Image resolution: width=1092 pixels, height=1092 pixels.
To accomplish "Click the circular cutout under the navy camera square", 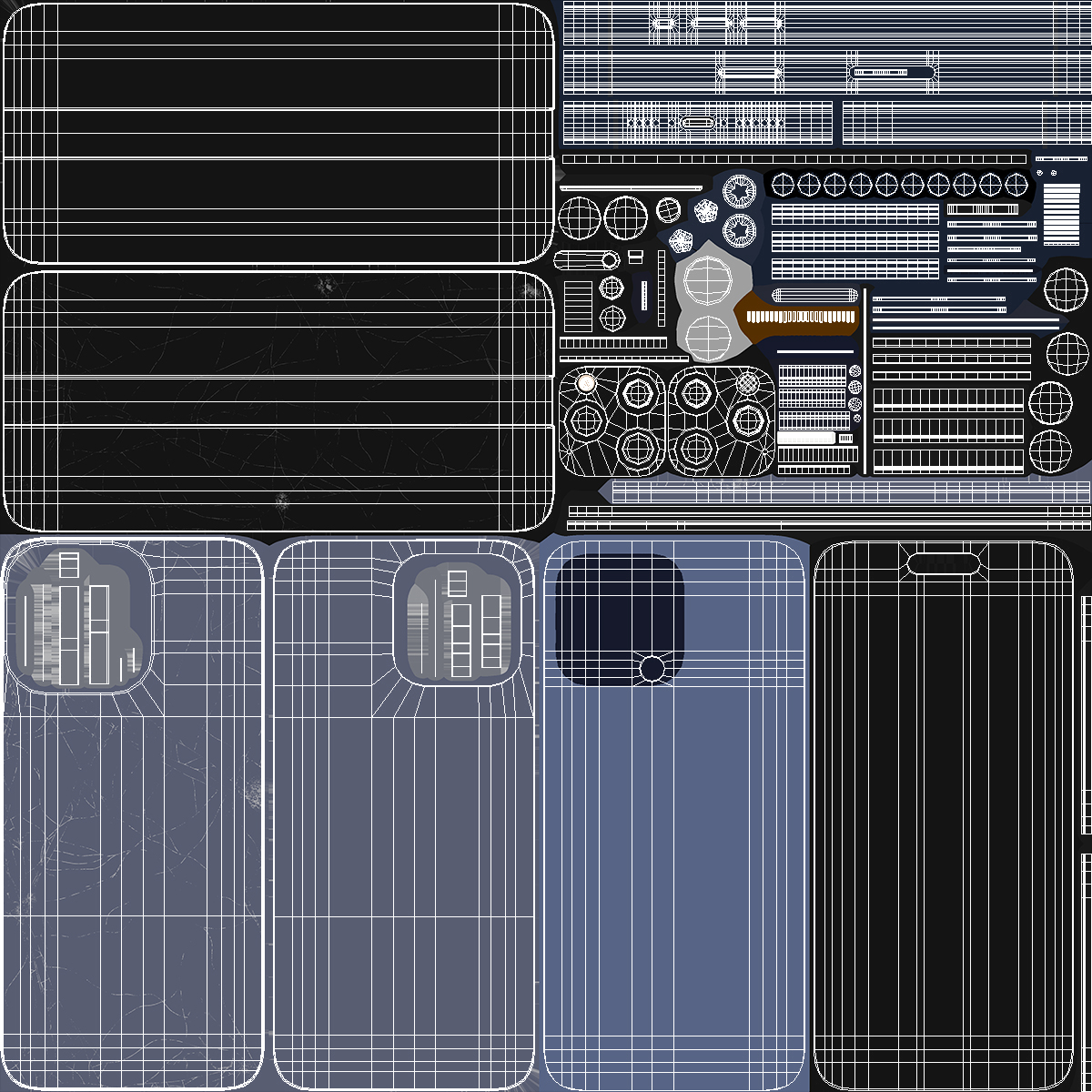I will (x=652, y=669).
